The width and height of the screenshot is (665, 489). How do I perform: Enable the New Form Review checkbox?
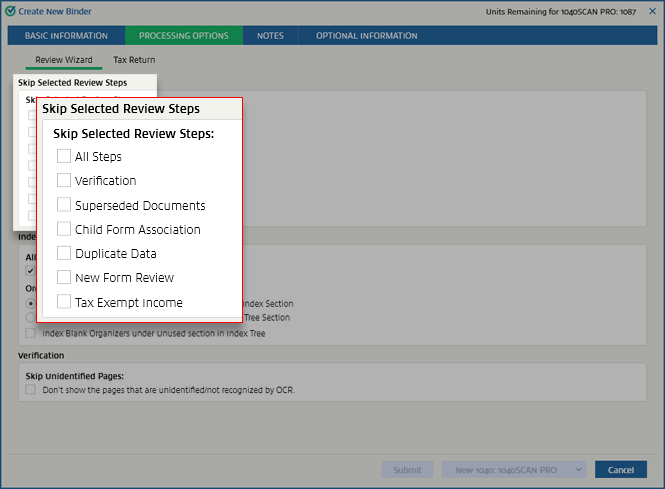[x=64, y=277]
